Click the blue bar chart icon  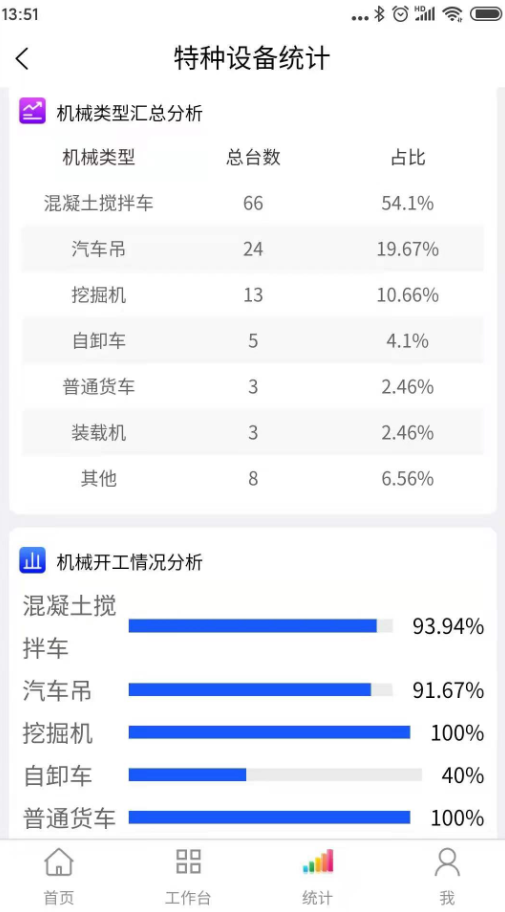(x=33, y=560)
